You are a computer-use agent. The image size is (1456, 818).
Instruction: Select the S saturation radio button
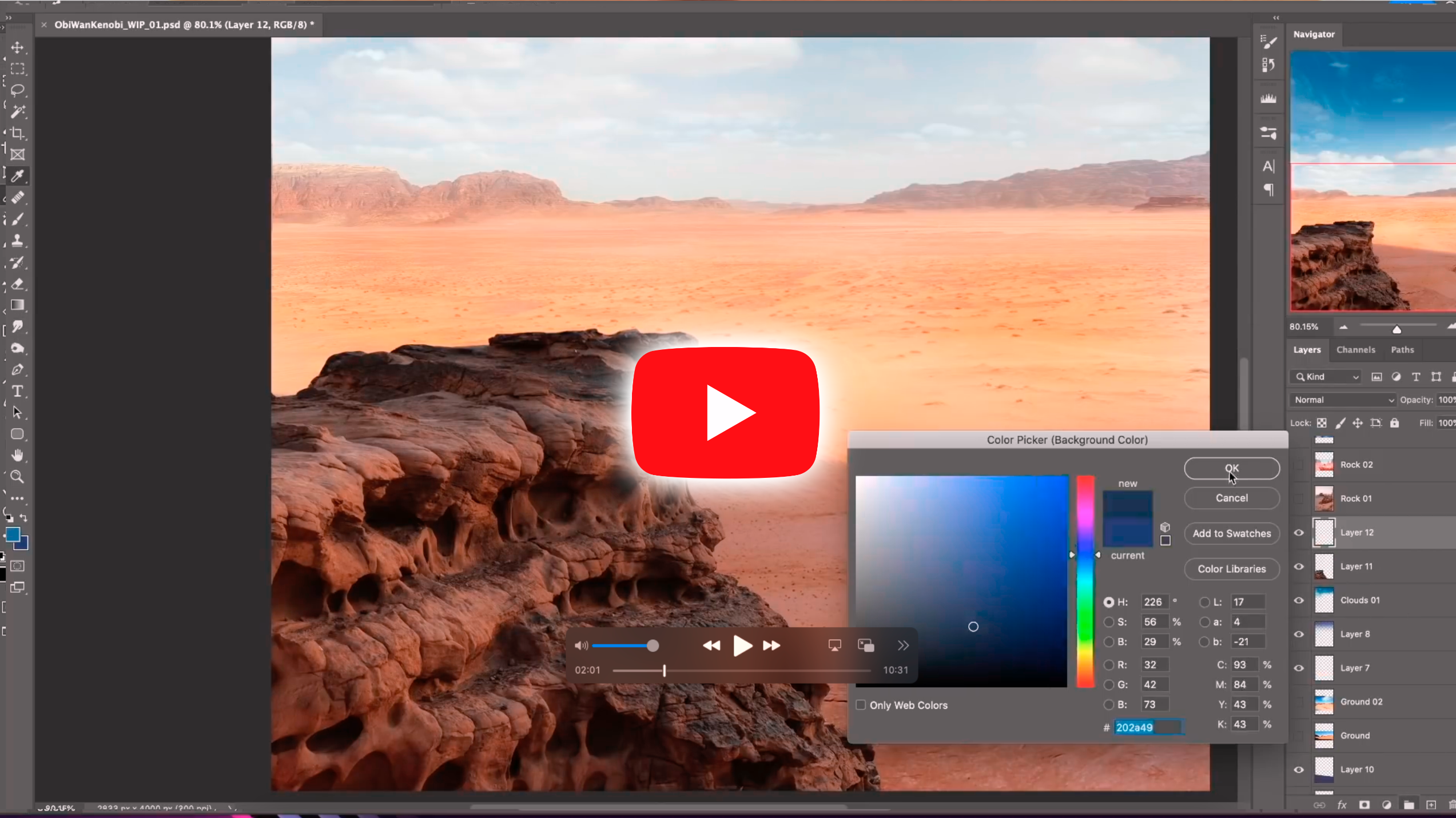(1109, 622)
